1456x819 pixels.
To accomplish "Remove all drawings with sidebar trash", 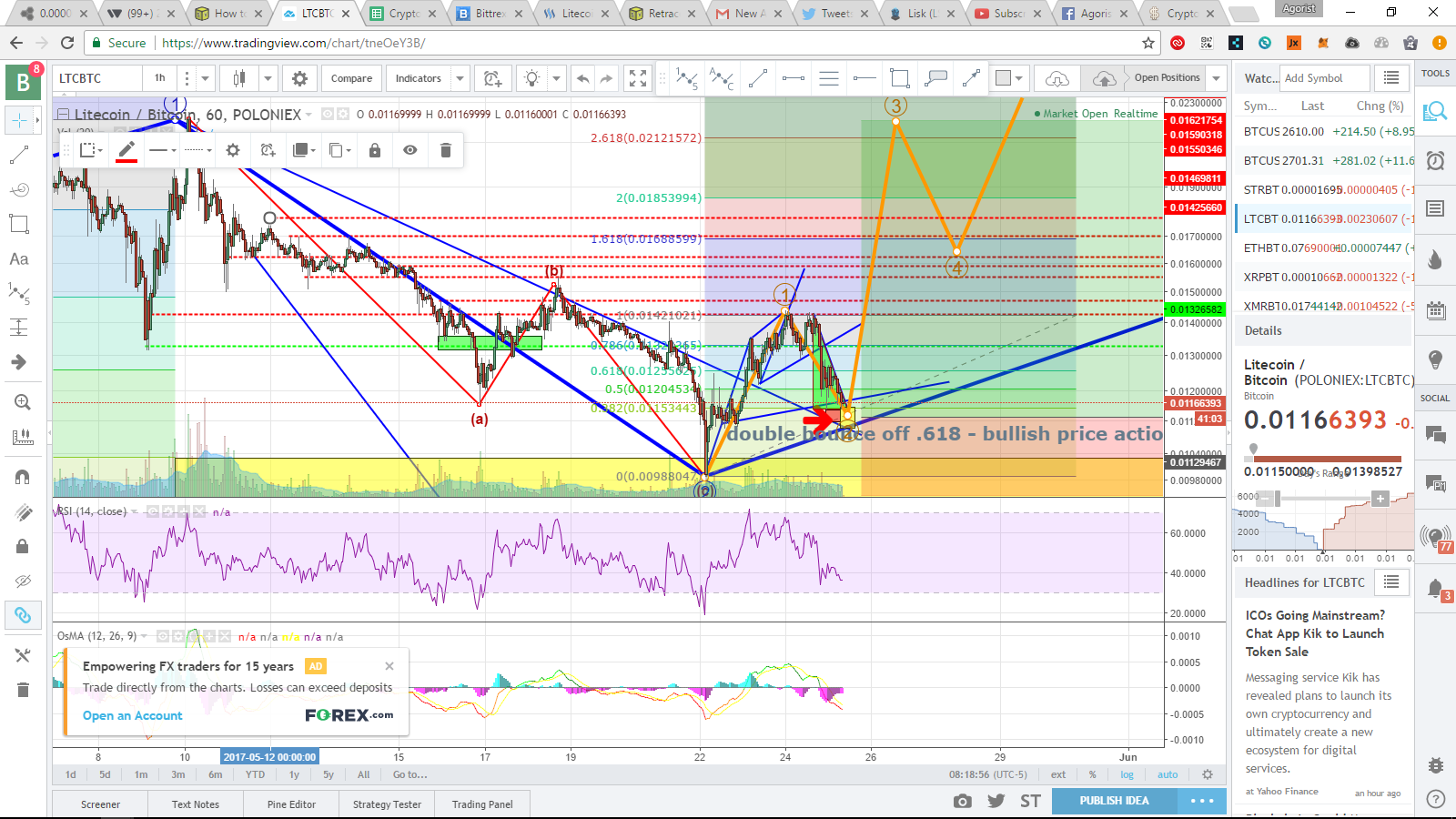I will [x=23, y=690].
